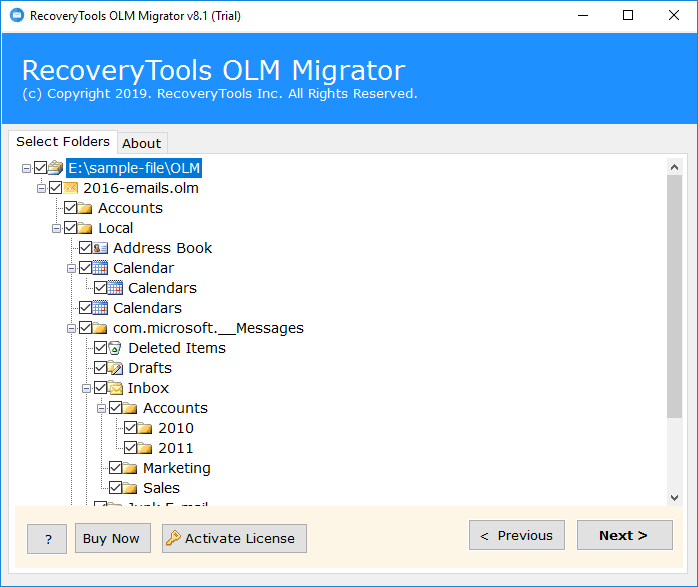Collapse the Calendar node
The image size is (698, 587).
tap(71, 269)
